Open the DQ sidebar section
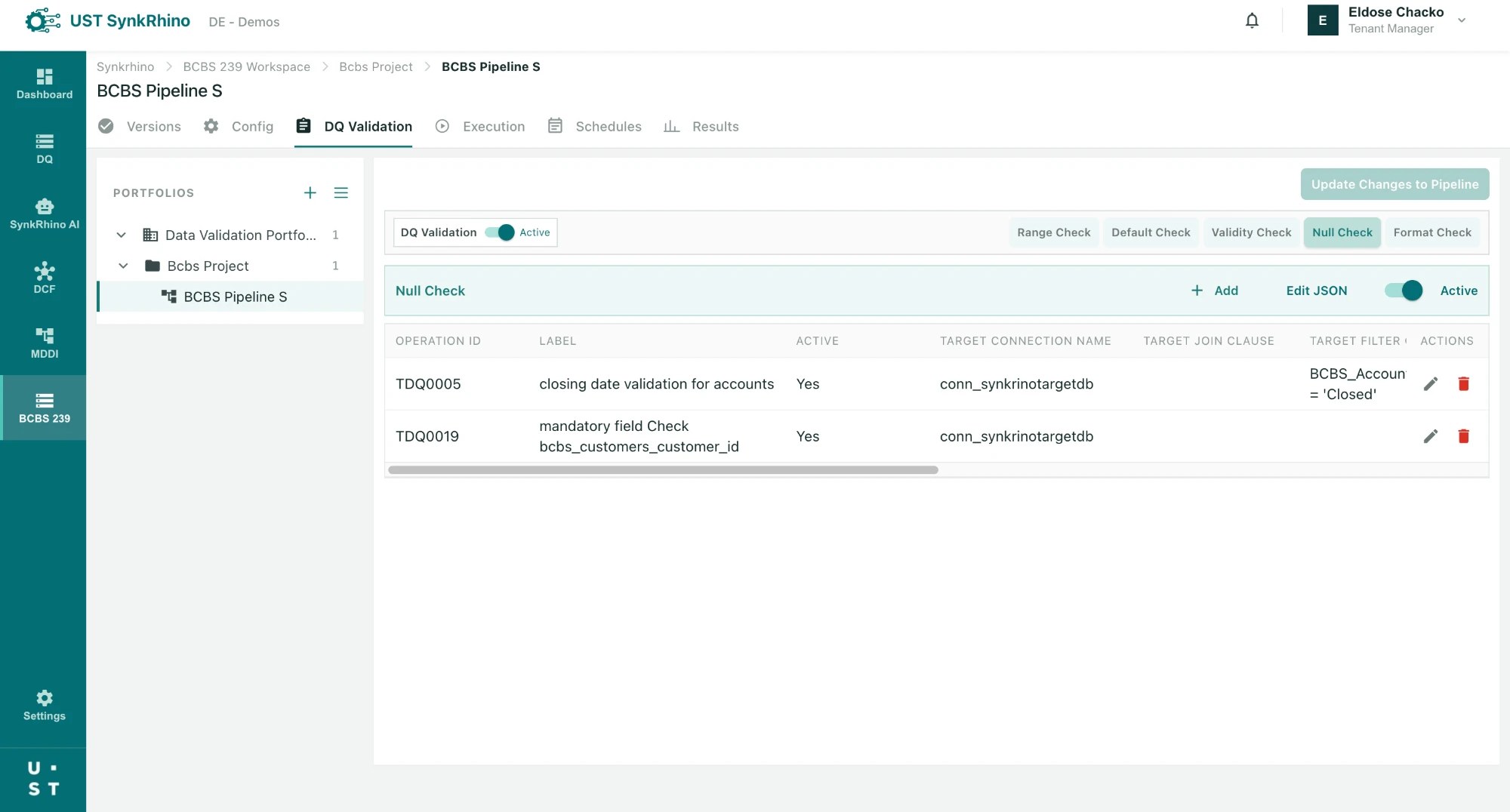 coord(44,148)
